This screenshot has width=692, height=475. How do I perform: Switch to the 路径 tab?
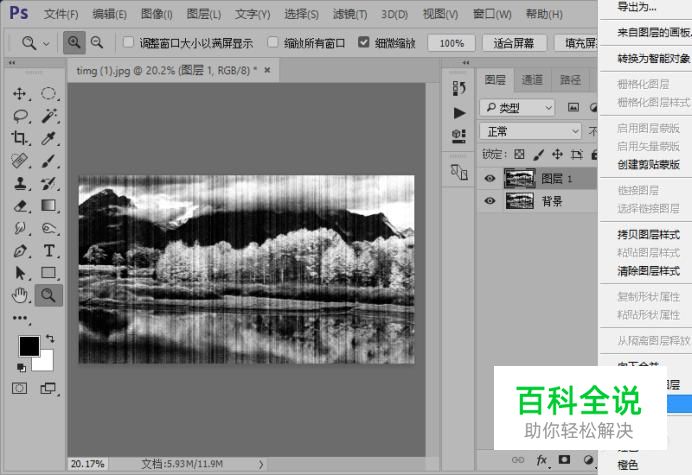pyautogui.click(x=571, y=80)
